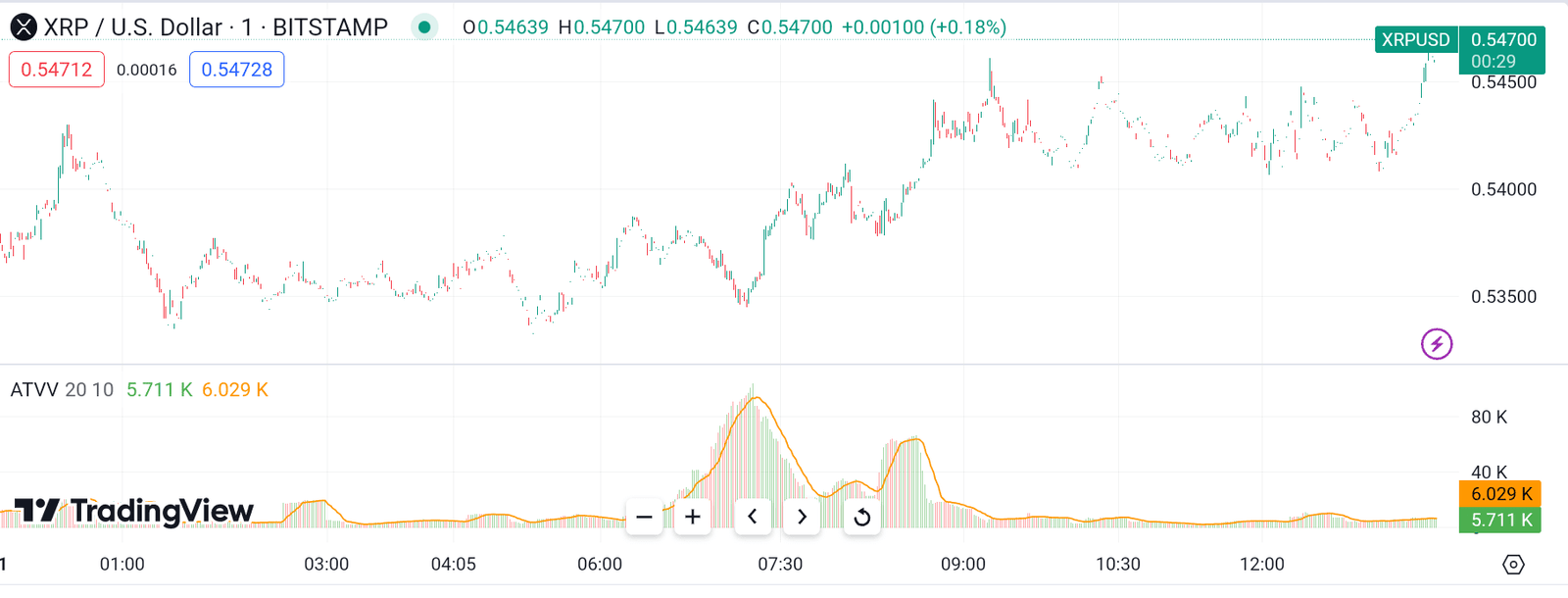
Task: Click the purple lightning bolt icon
Action: click(x=1437, y=344)
